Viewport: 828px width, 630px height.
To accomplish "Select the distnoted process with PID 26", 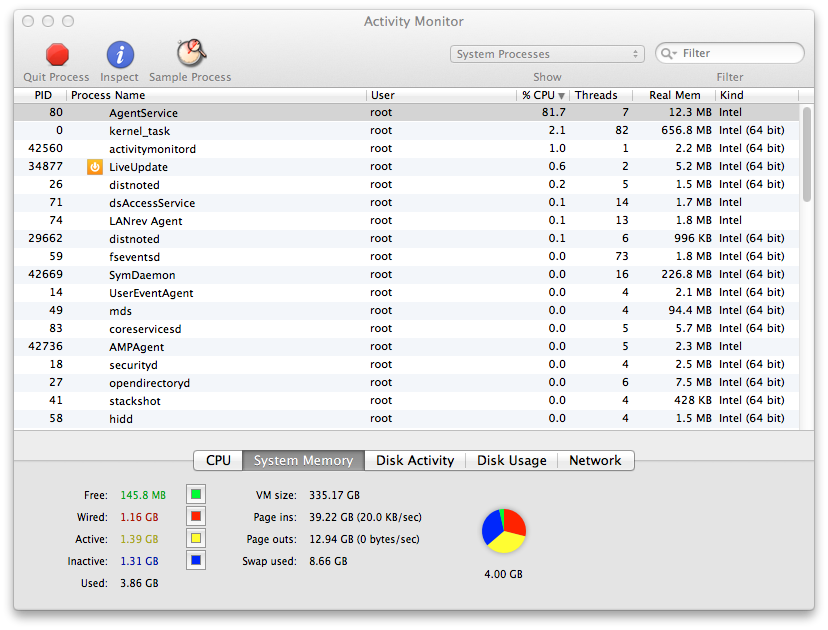I will tap(407, 184).
